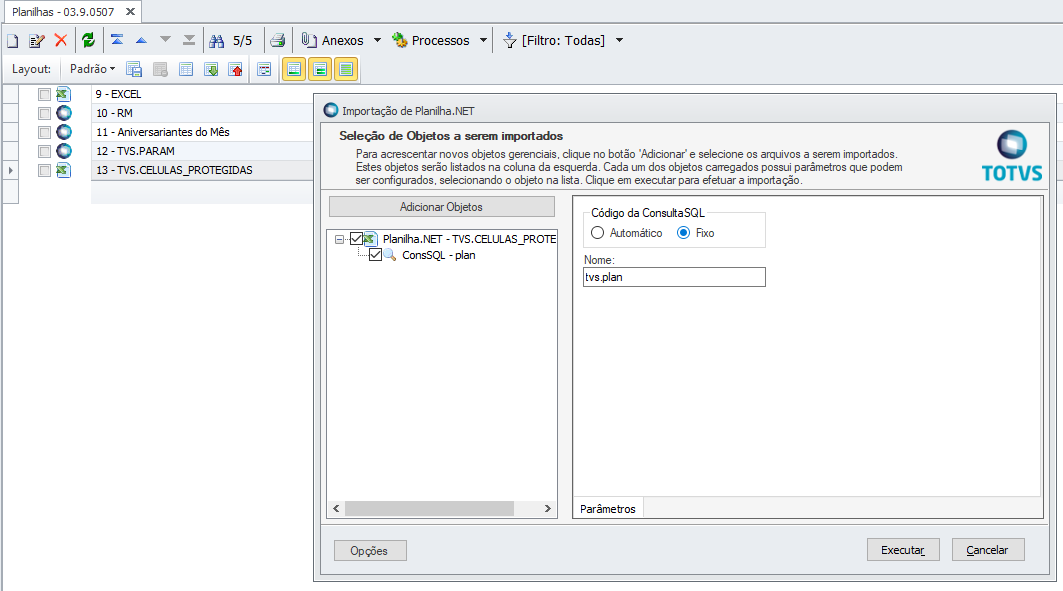Click the Processos toolbar label
The height and width of the screenshot is (591, 1063).
[x=441, y=41]
